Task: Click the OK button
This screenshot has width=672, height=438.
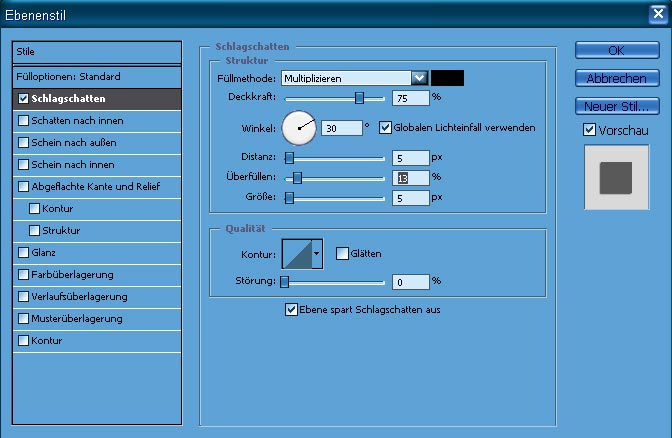Action: (x=615, y=51)
